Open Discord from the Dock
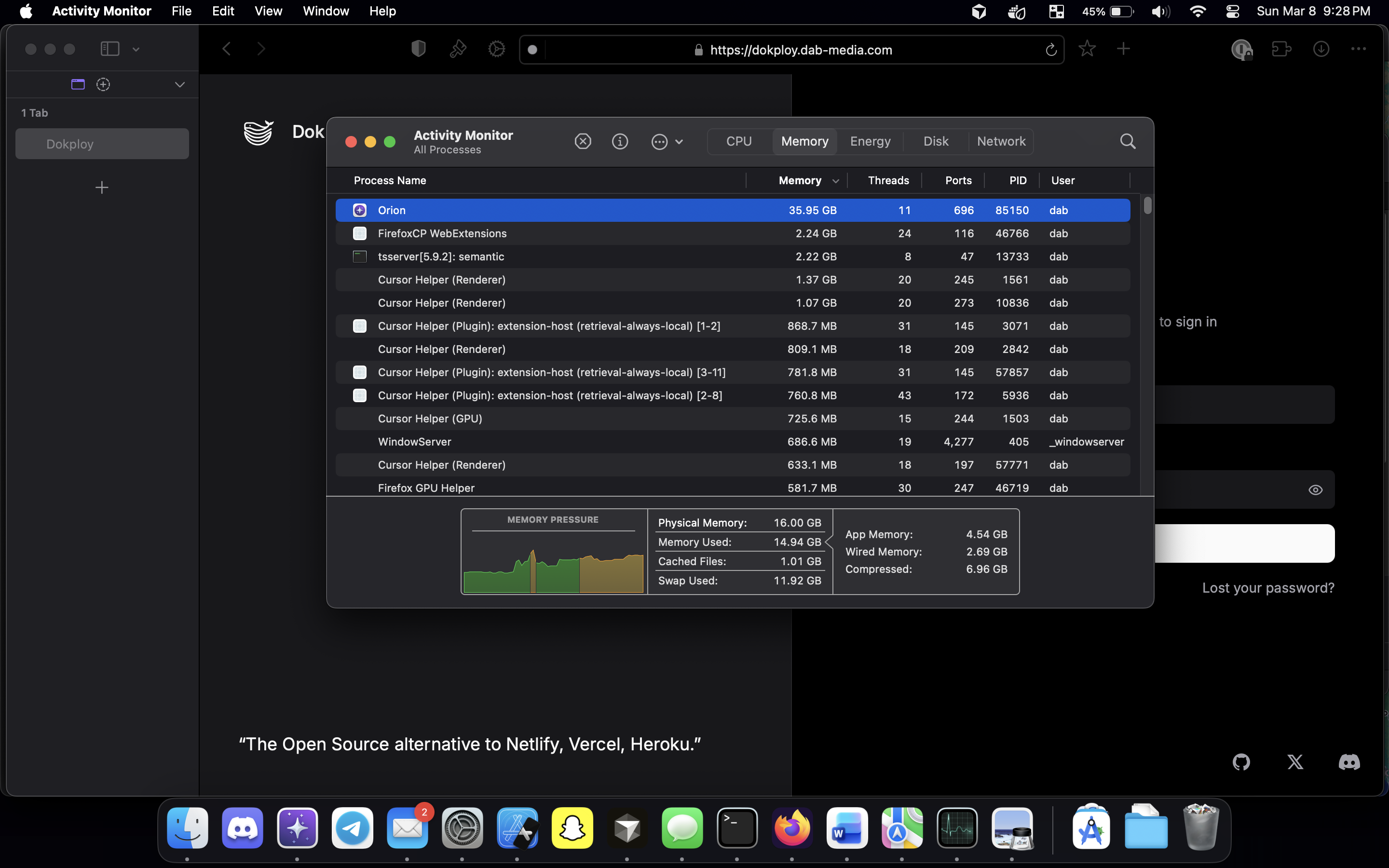Viewport: 1389px width, 868px height. click(242, 827)
